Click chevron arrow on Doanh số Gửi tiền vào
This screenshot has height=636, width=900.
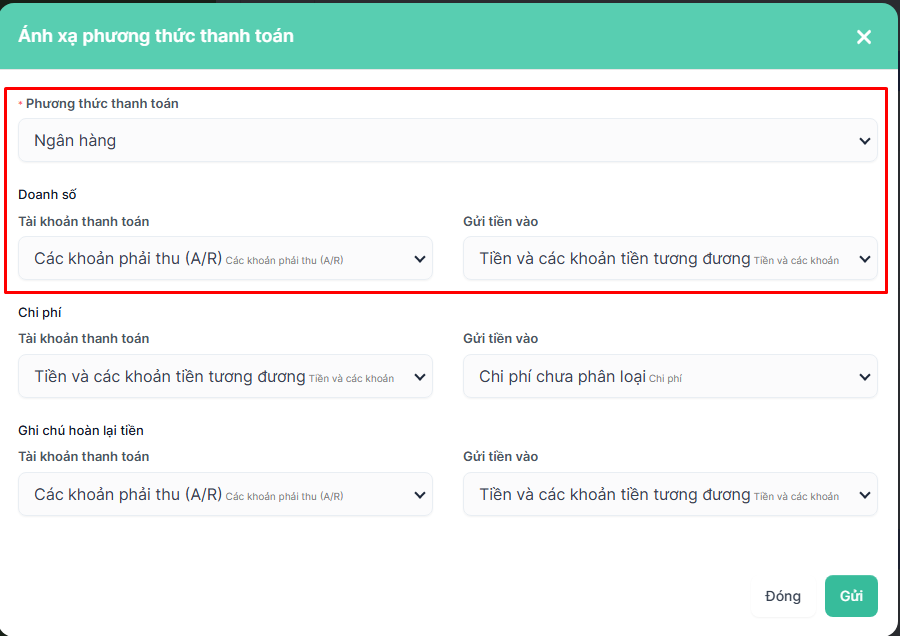click(865, 259)
